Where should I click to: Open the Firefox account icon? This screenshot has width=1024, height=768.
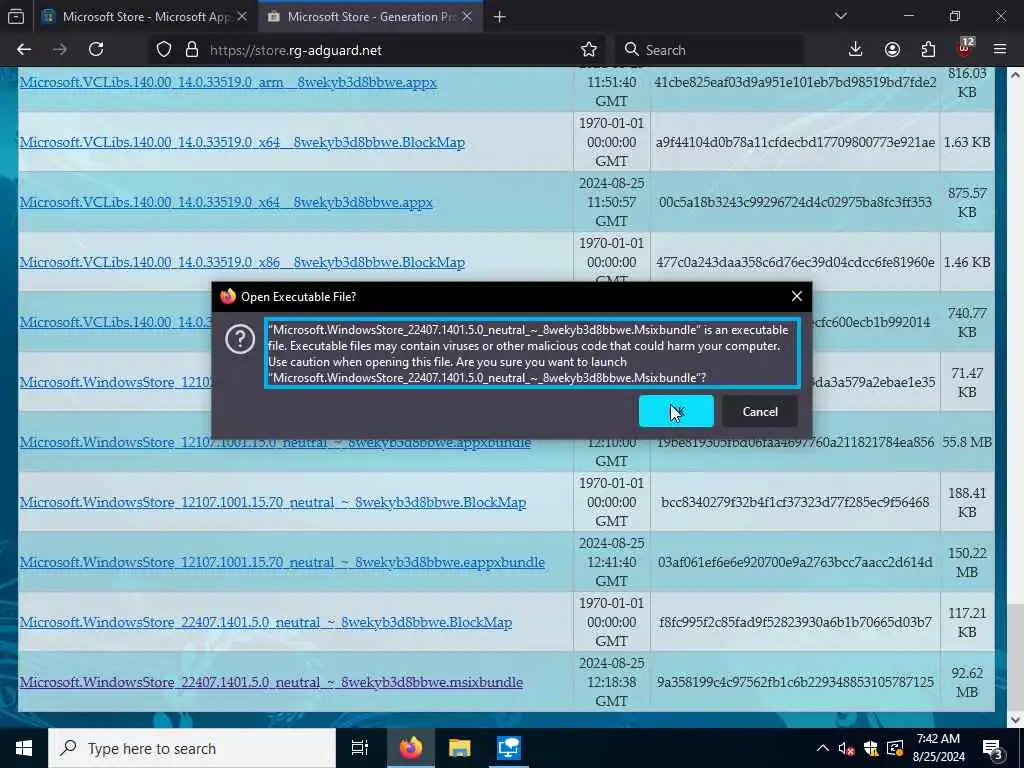click(x=892, y=50)
